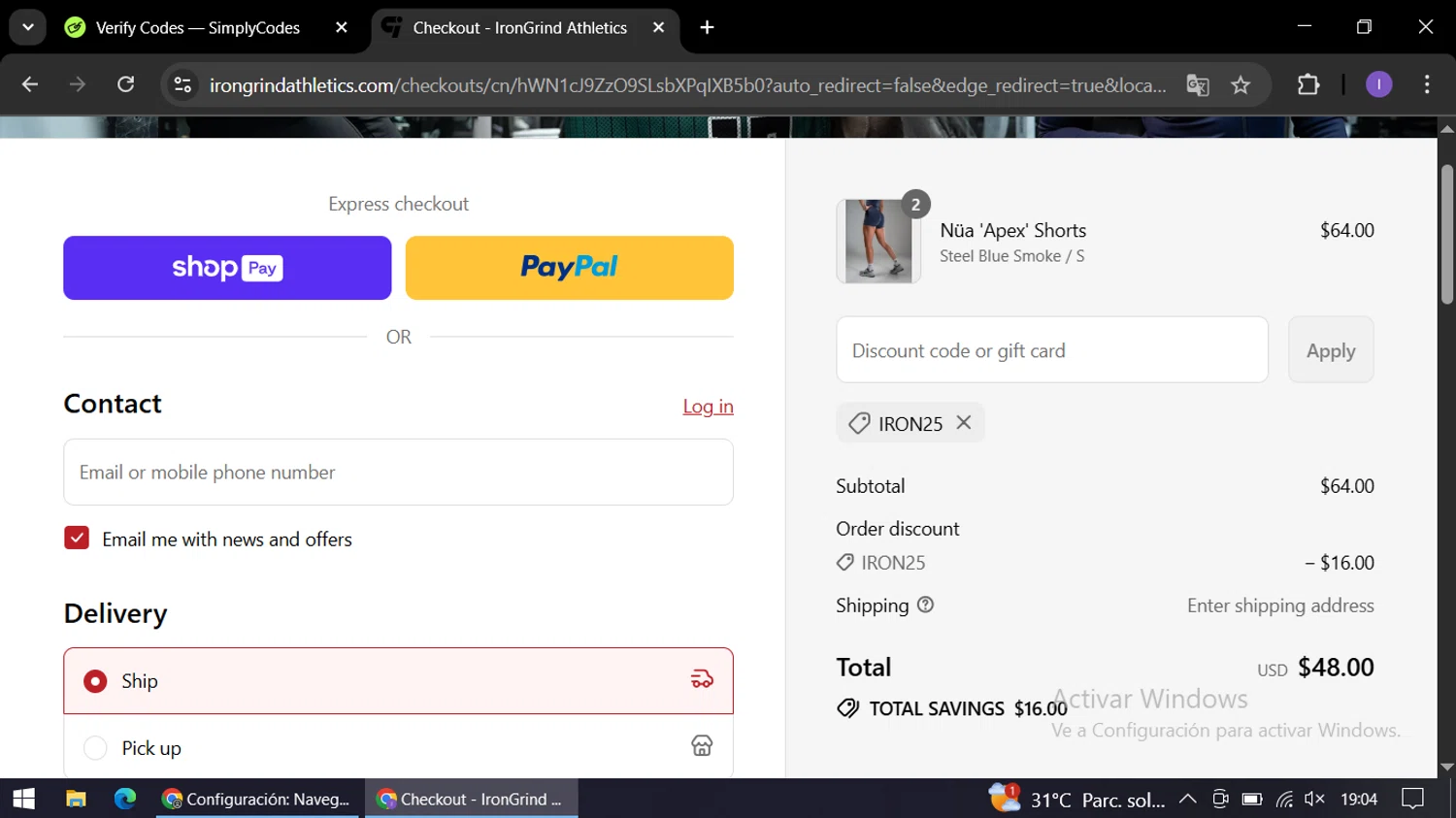
Task: Click the Nüa 'Apex' Shorts product thumbnail
Action: point(878,242)
